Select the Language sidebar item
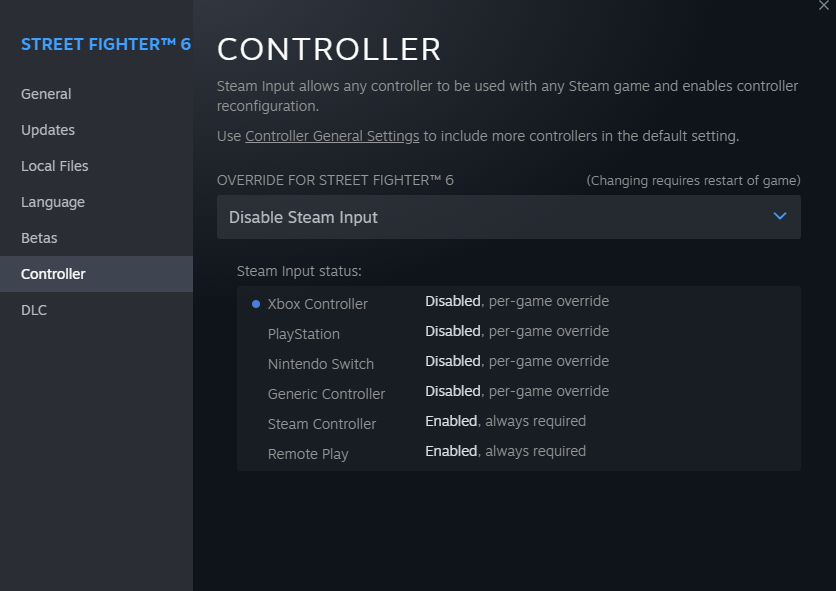 coord(53,202)
